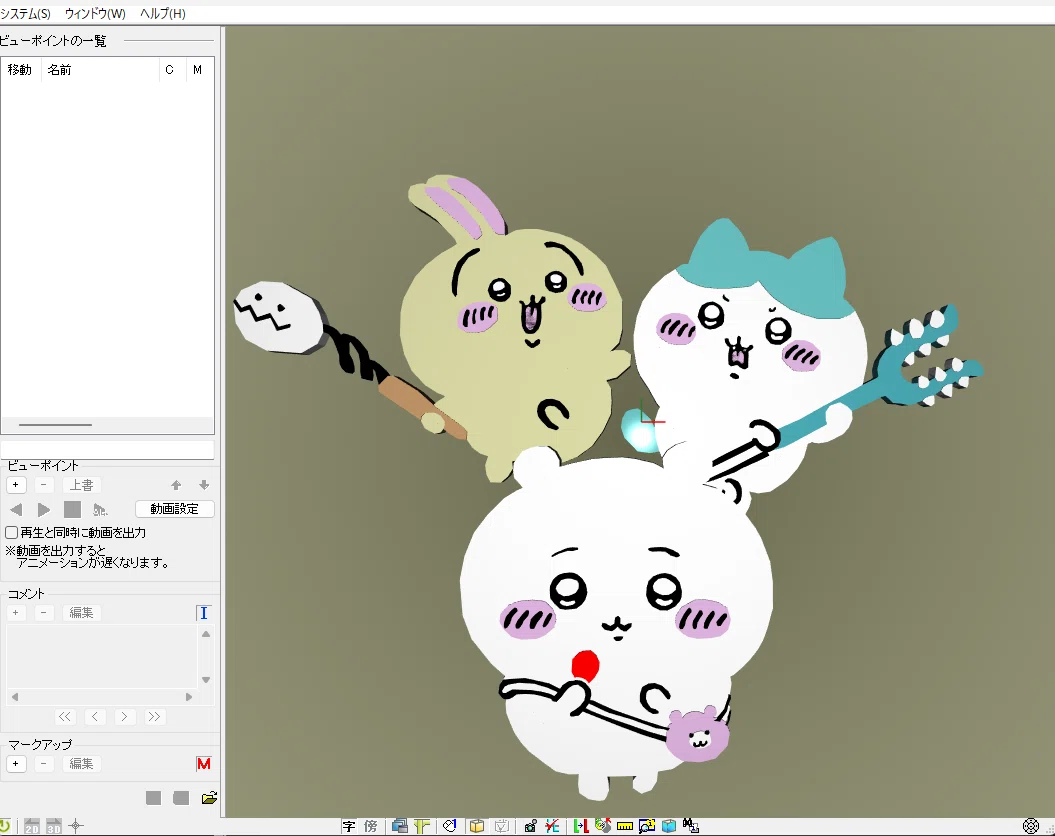The height and width of the screenshot is (836, 1055).
Task: Click the green T-shaped structure icon
Action: tap(422, 826)
